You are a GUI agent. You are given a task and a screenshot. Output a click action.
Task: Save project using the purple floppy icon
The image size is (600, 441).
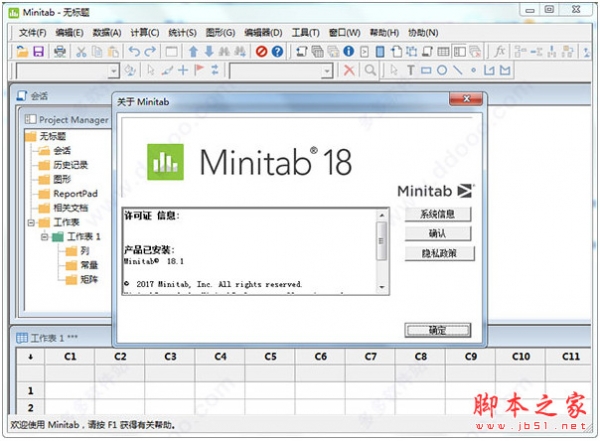click(39, 51)
